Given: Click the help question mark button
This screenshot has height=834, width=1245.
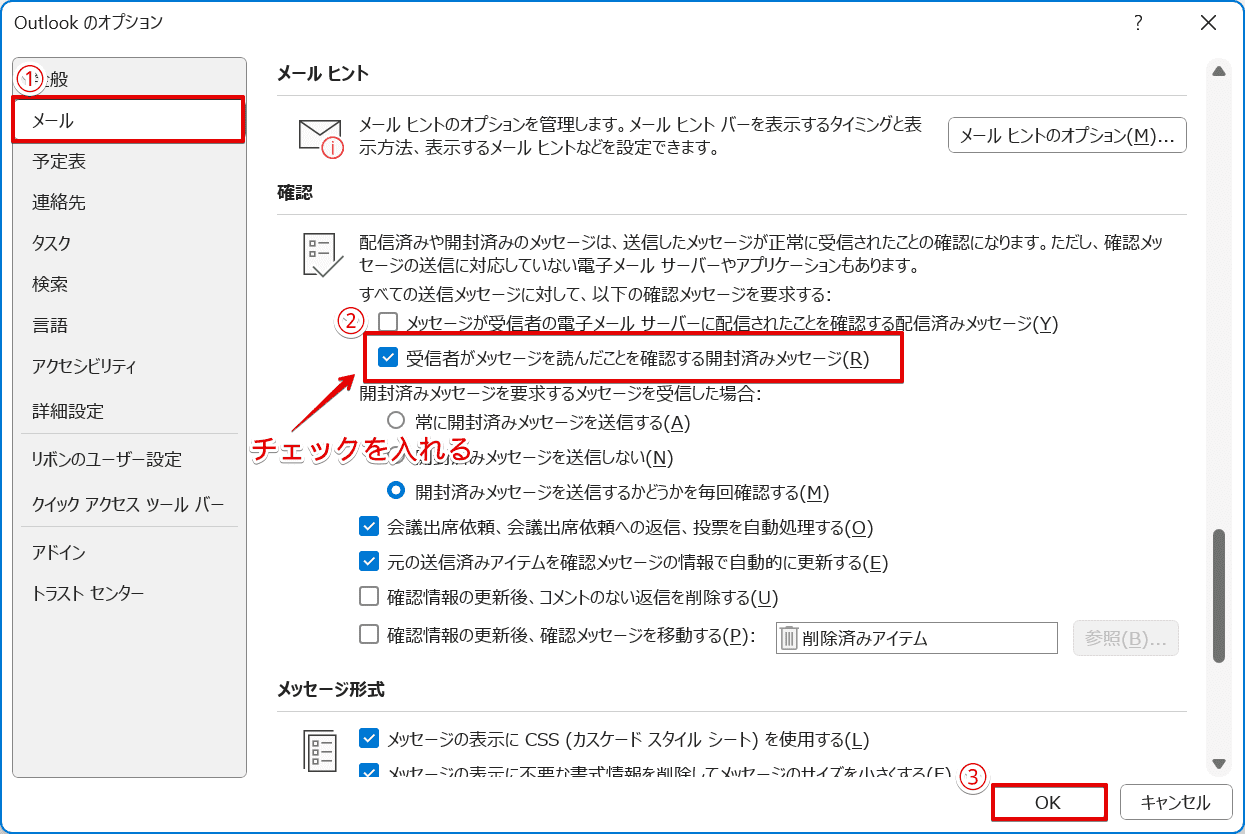Looking at the screenshot, I should 1138,23.
